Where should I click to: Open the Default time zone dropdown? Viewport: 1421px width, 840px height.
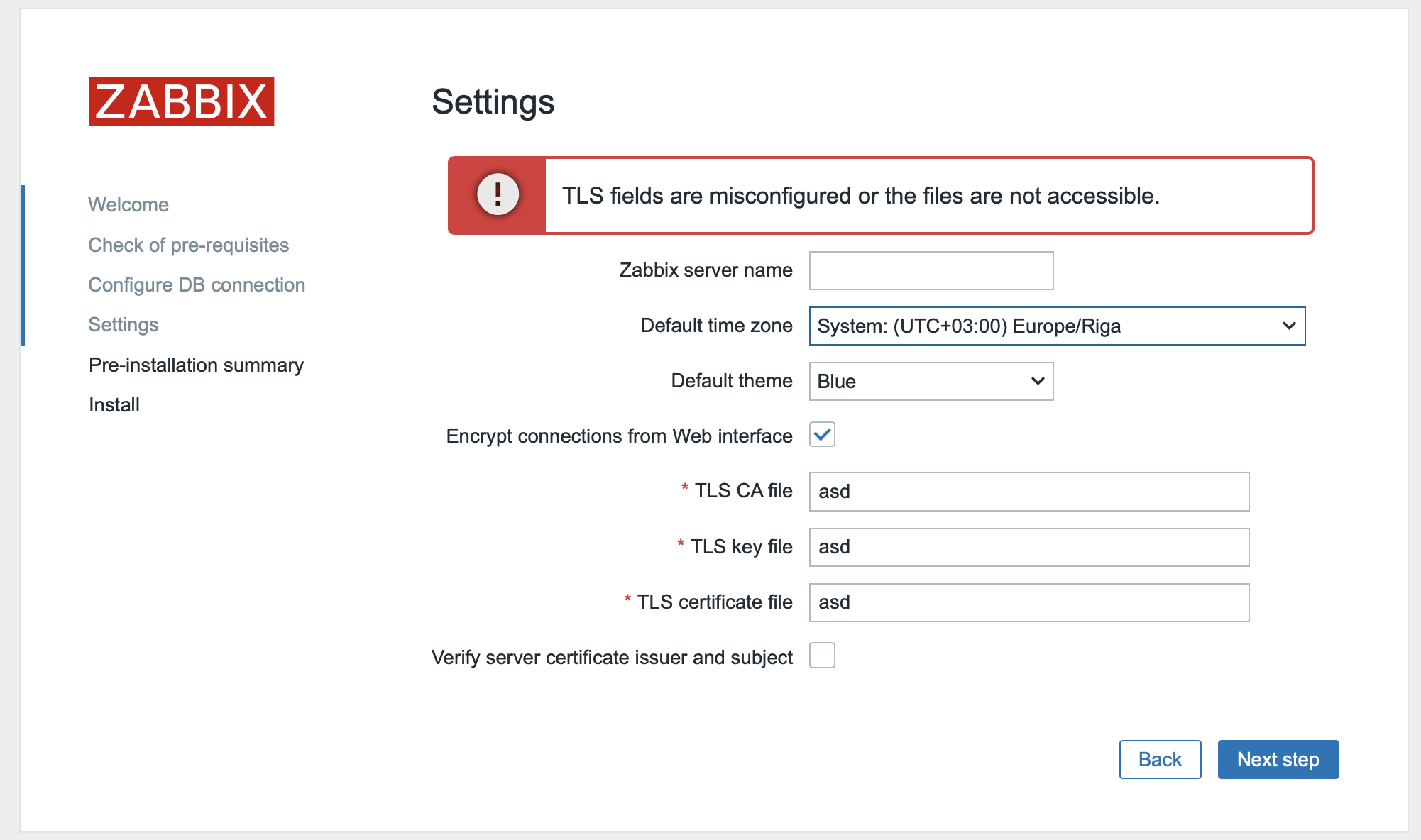coord(1057,326)
